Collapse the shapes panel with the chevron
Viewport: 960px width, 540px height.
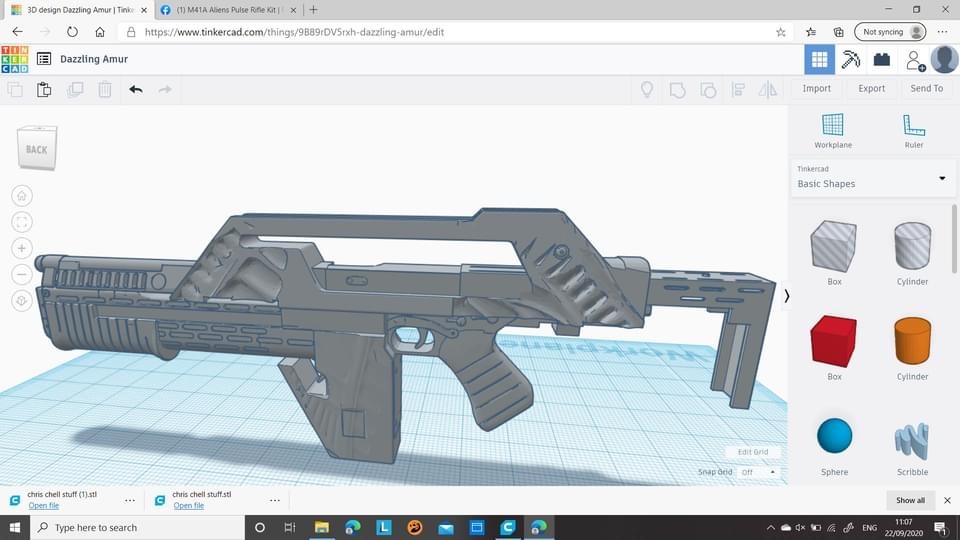787,296
